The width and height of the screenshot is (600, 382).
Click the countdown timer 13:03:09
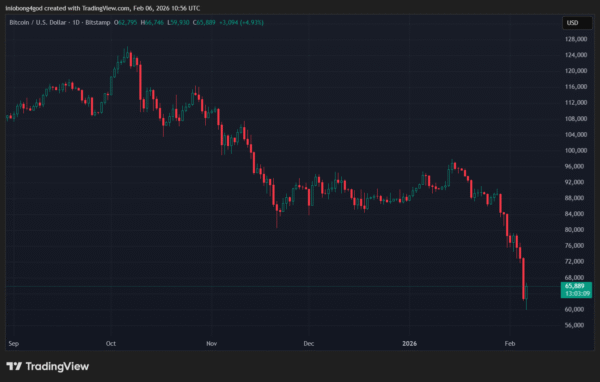coord(577,294)
